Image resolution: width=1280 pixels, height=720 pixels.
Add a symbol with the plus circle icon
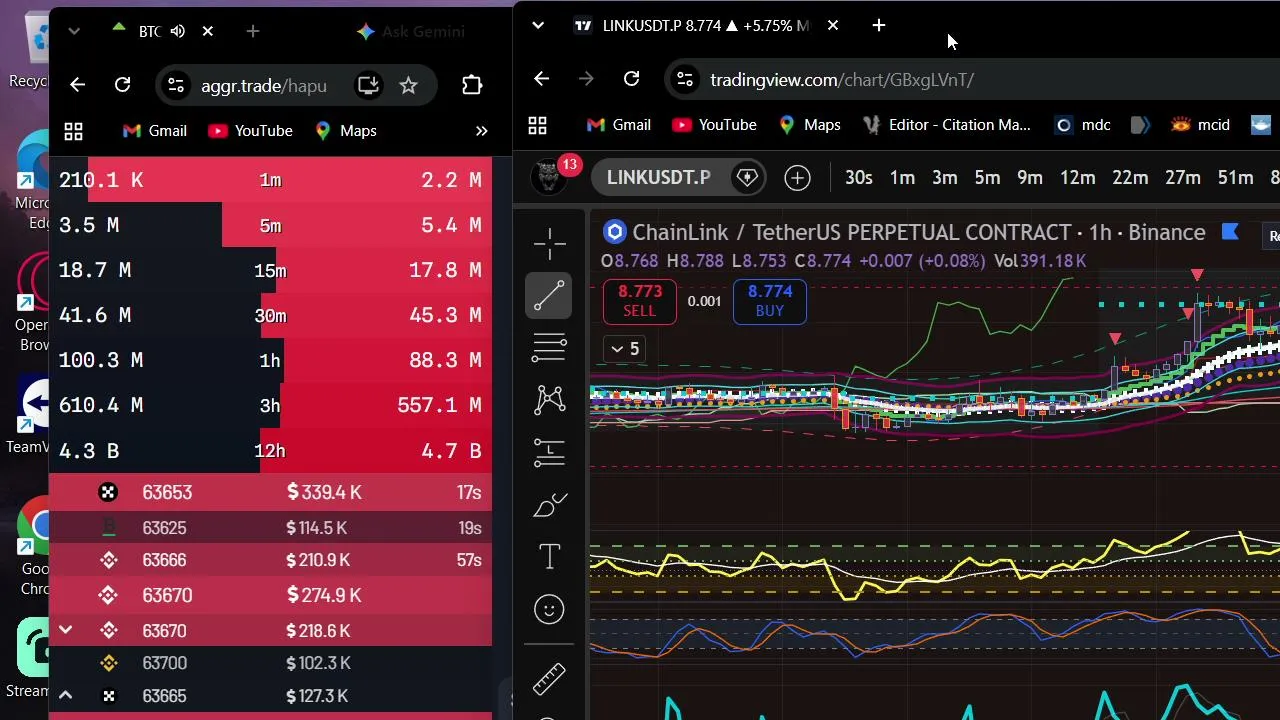coord(797,178)
